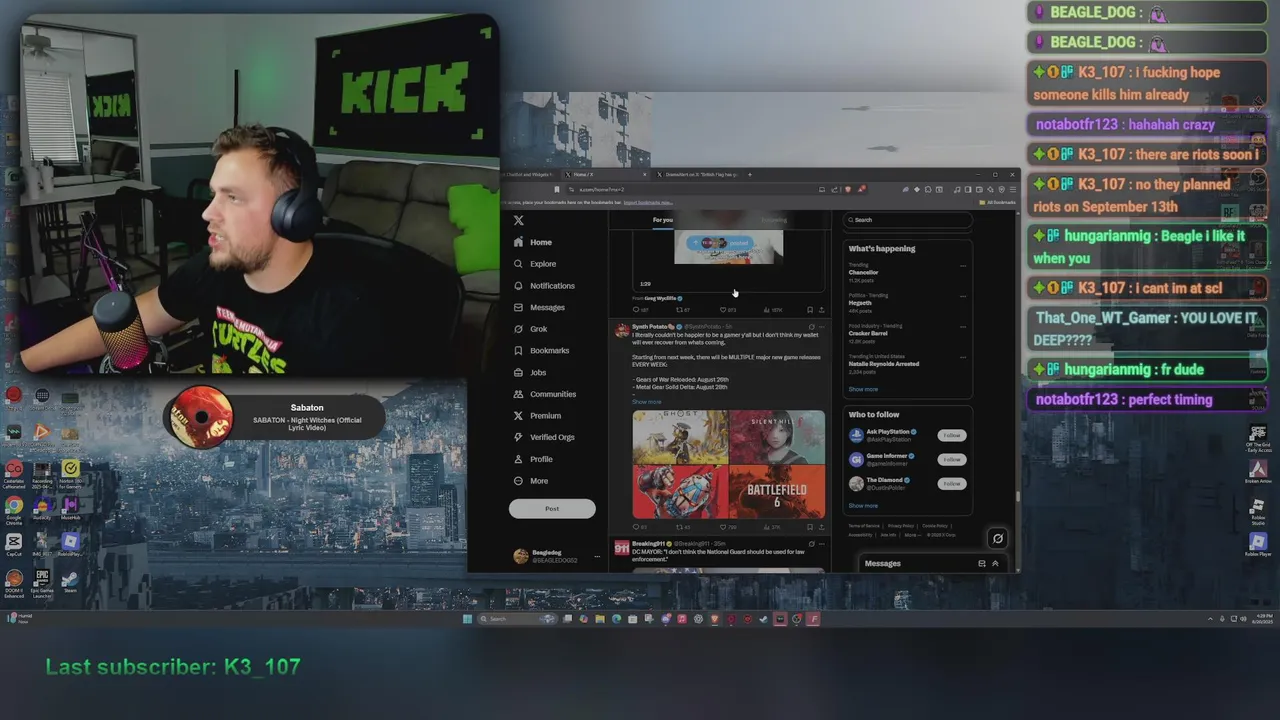Open Google Chrome desktop shortcut

tap(14, 508)
